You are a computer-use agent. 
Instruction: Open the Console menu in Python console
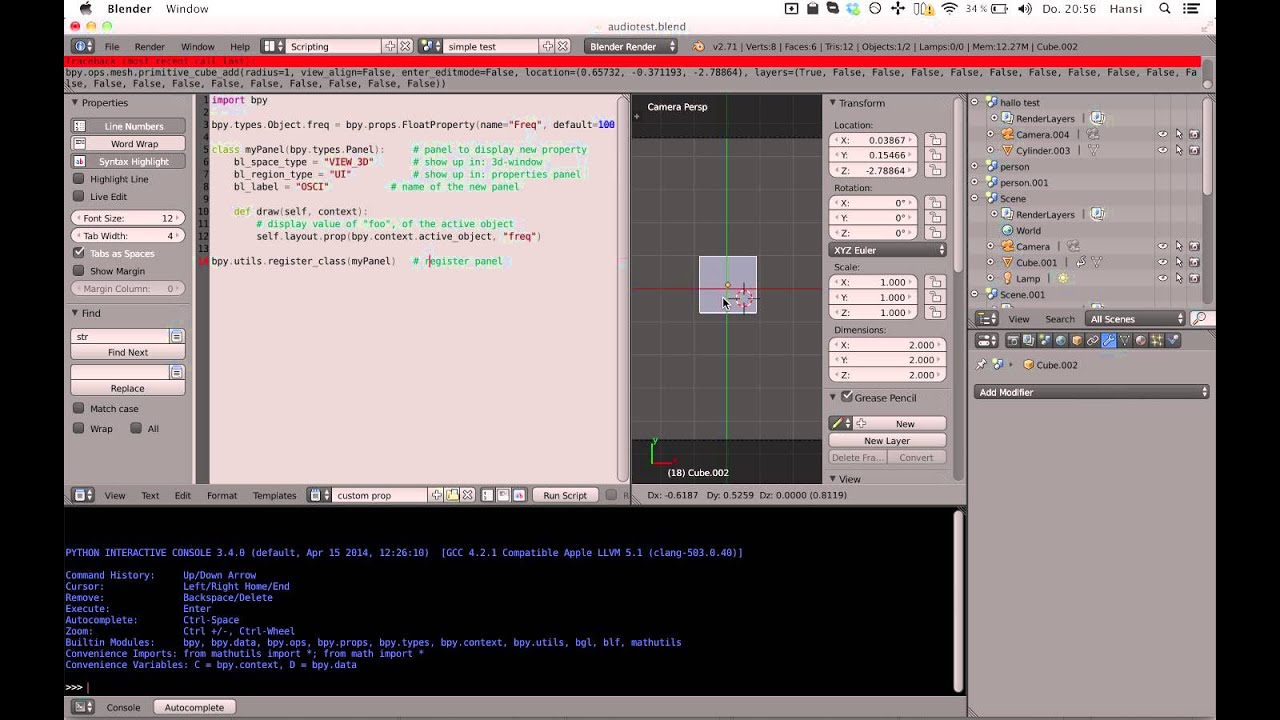[x=124, y=707]
